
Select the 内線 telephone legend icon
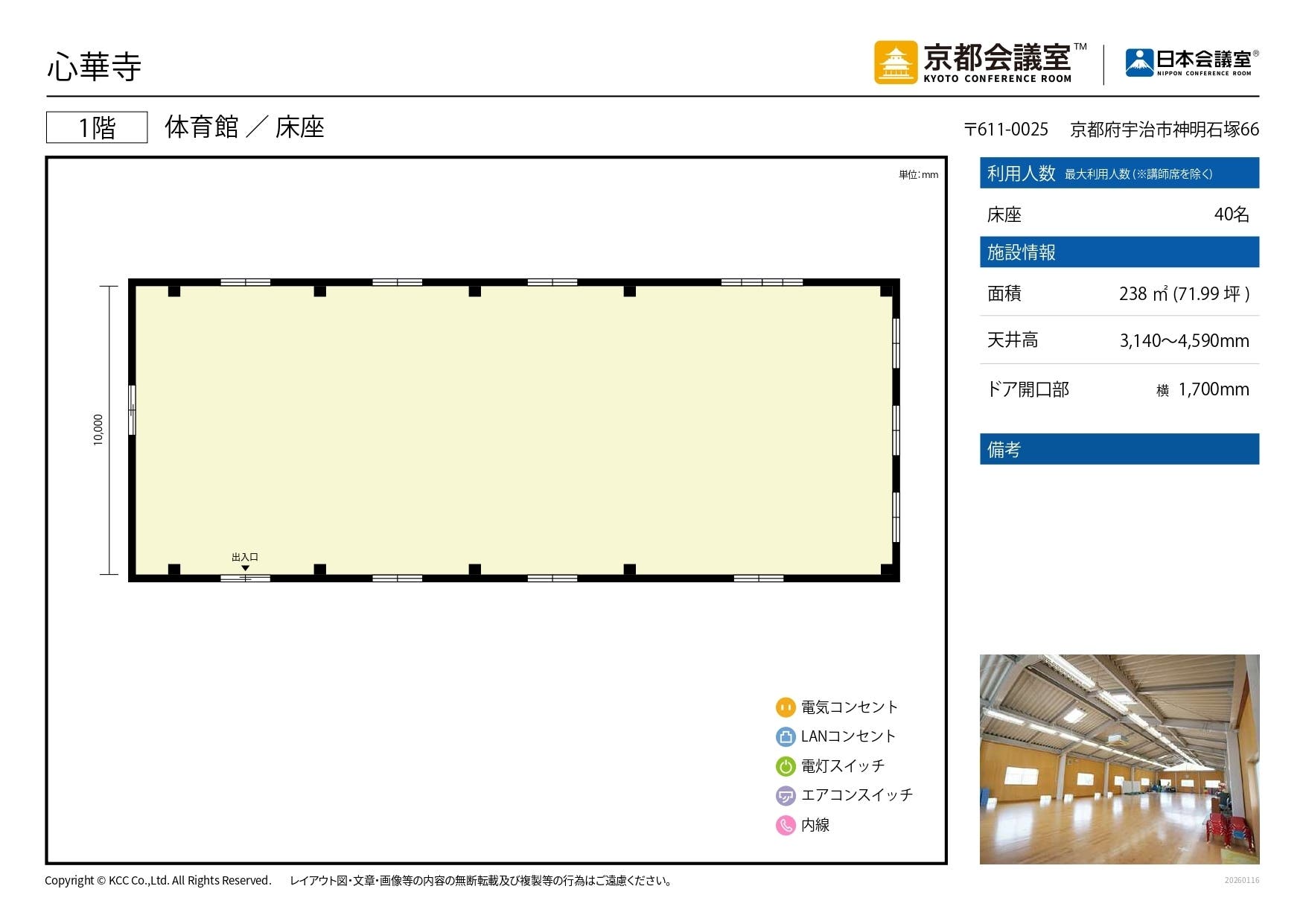point(786,825)
